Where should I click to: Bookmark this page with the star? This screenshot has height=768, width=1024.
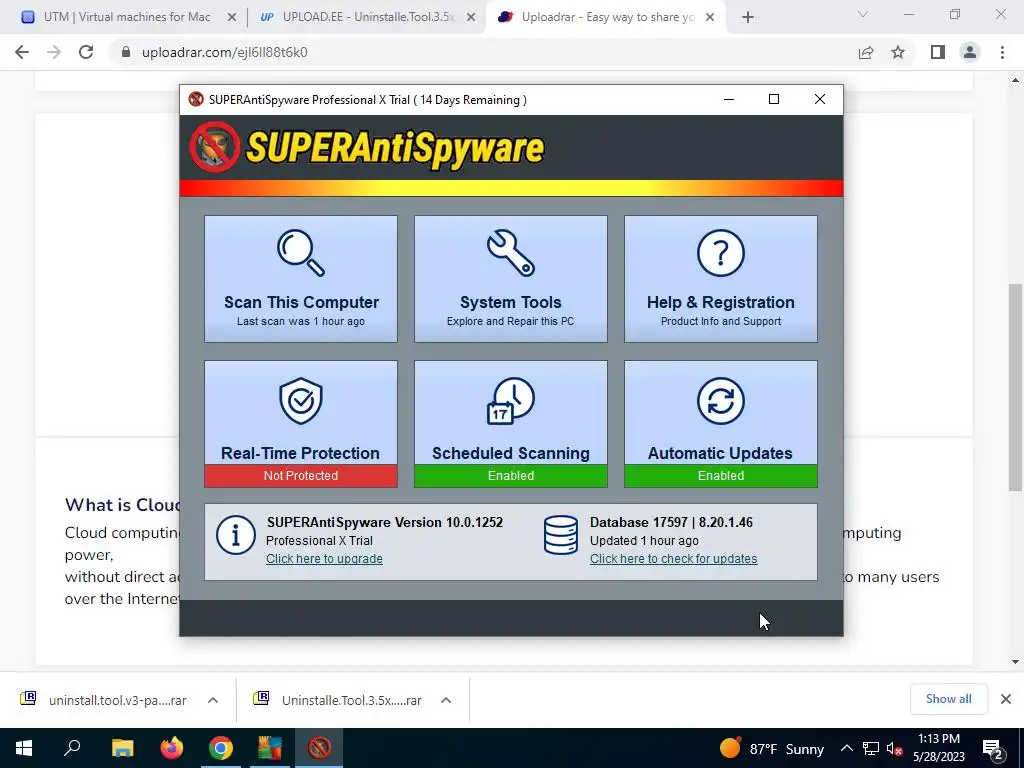click(898, 52)
